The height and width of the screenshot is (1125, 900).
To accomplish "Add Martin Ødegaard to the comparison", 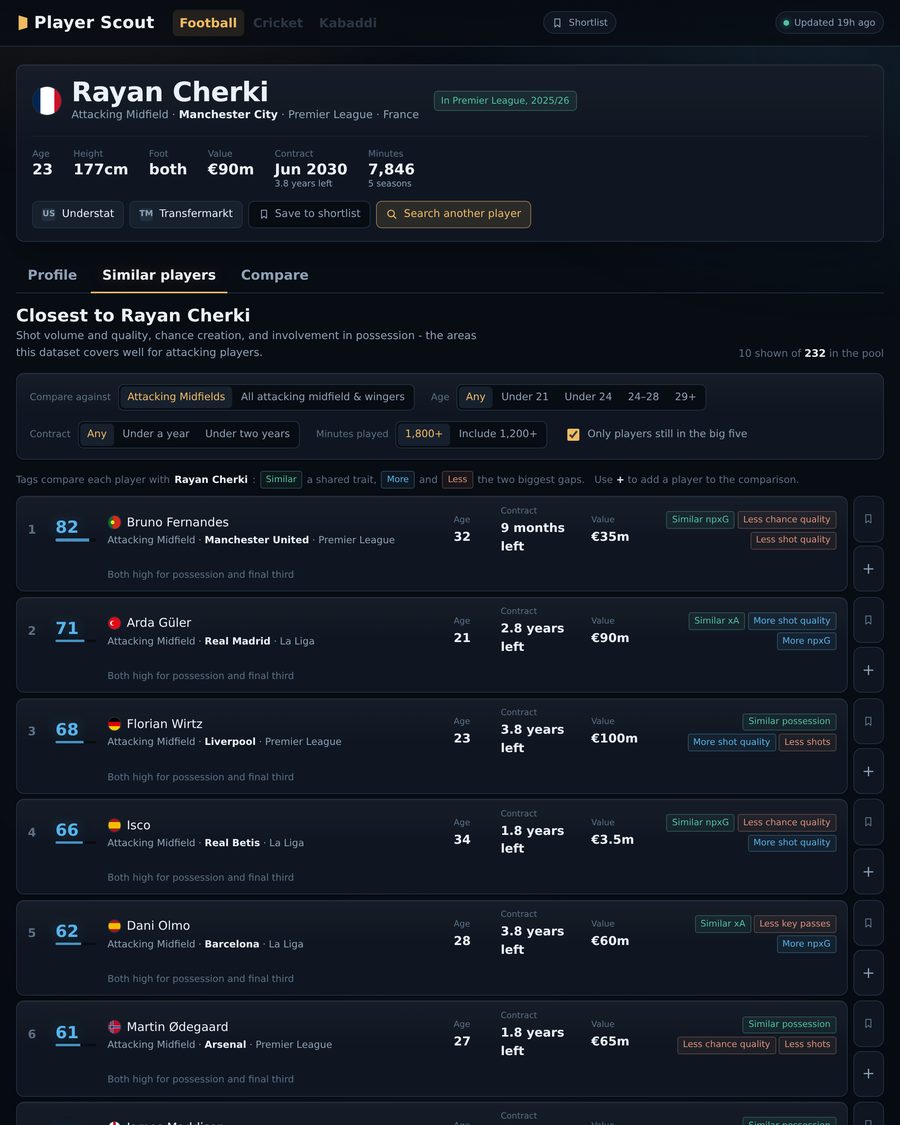I will click(868, 1074).
